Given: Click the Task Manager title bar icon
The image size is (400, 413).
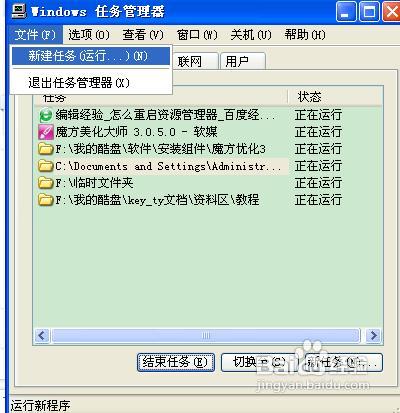Looking at the screenshot, I should 19,12.
